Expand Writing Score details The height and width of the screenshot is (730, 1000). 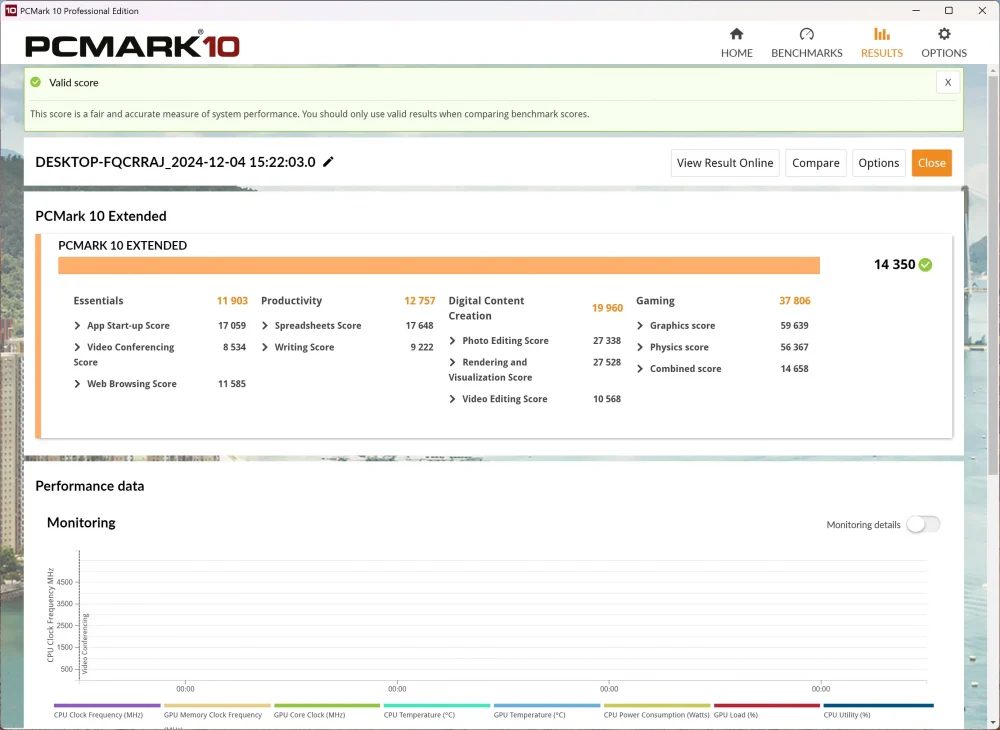coord(265,347)
